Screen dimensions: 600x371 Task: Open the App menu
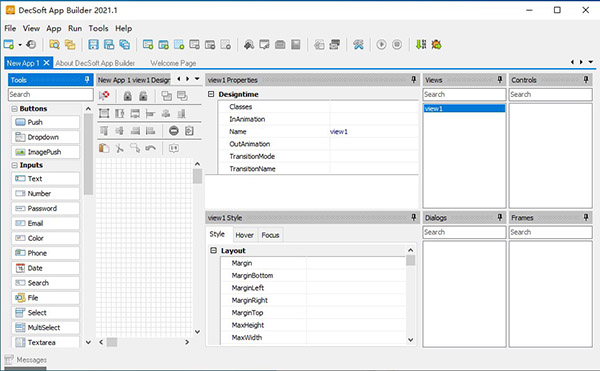pyautogui.click(x=54, y=28)
